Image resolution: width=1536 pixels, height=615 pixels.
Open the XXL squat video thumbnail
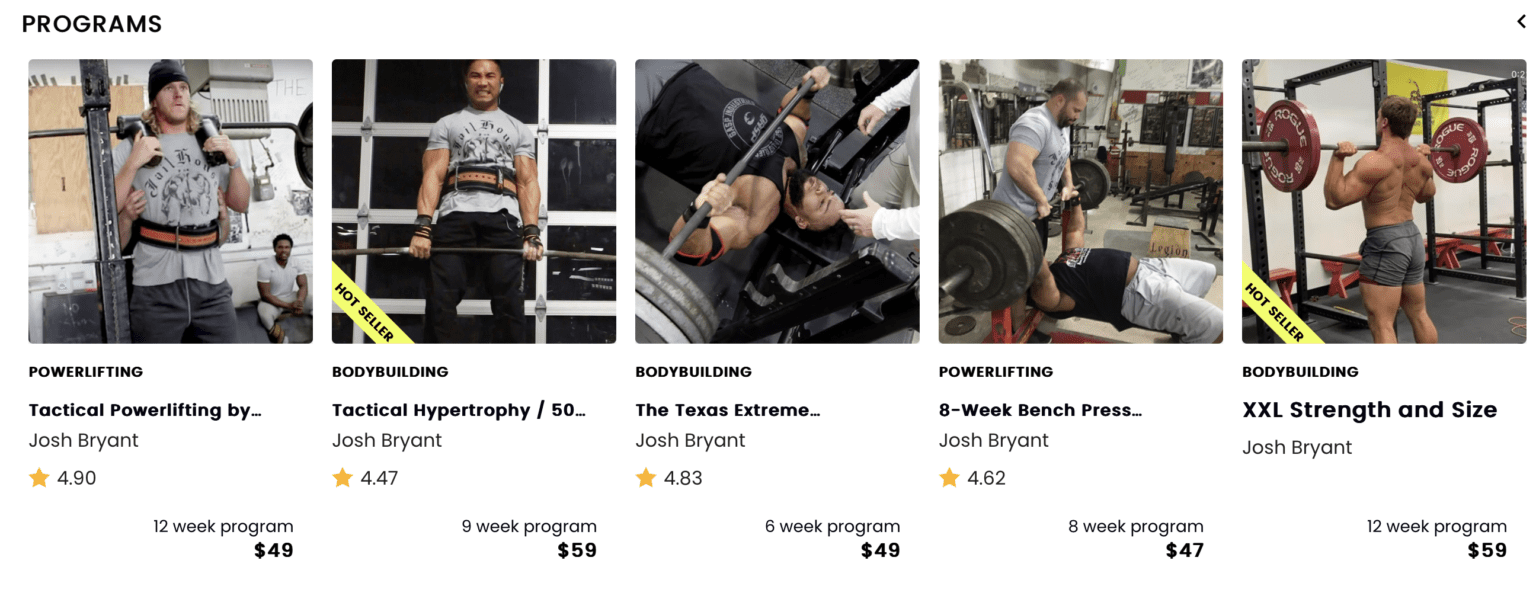pos(1384,200)
